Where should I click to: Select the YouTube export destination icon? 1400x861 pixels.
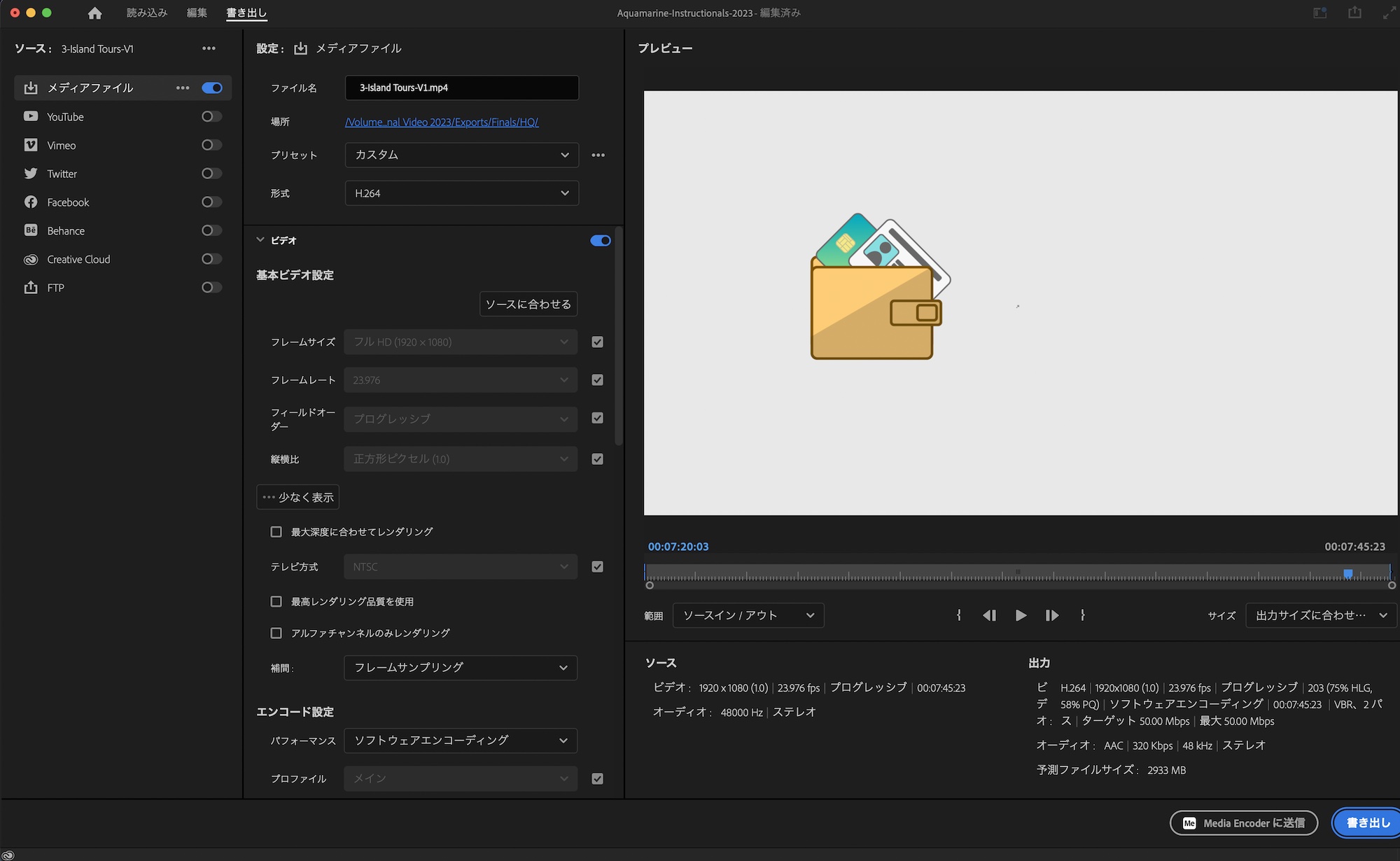31,116
